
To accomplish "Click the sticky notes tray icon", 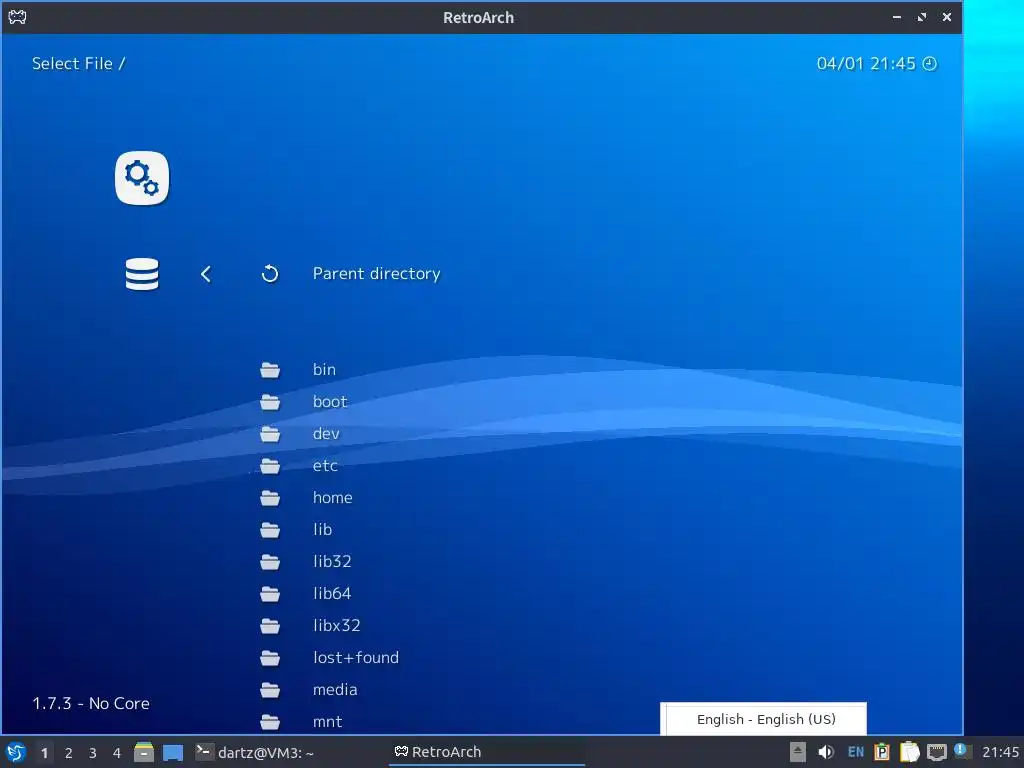I will click(x=910, y=752).
